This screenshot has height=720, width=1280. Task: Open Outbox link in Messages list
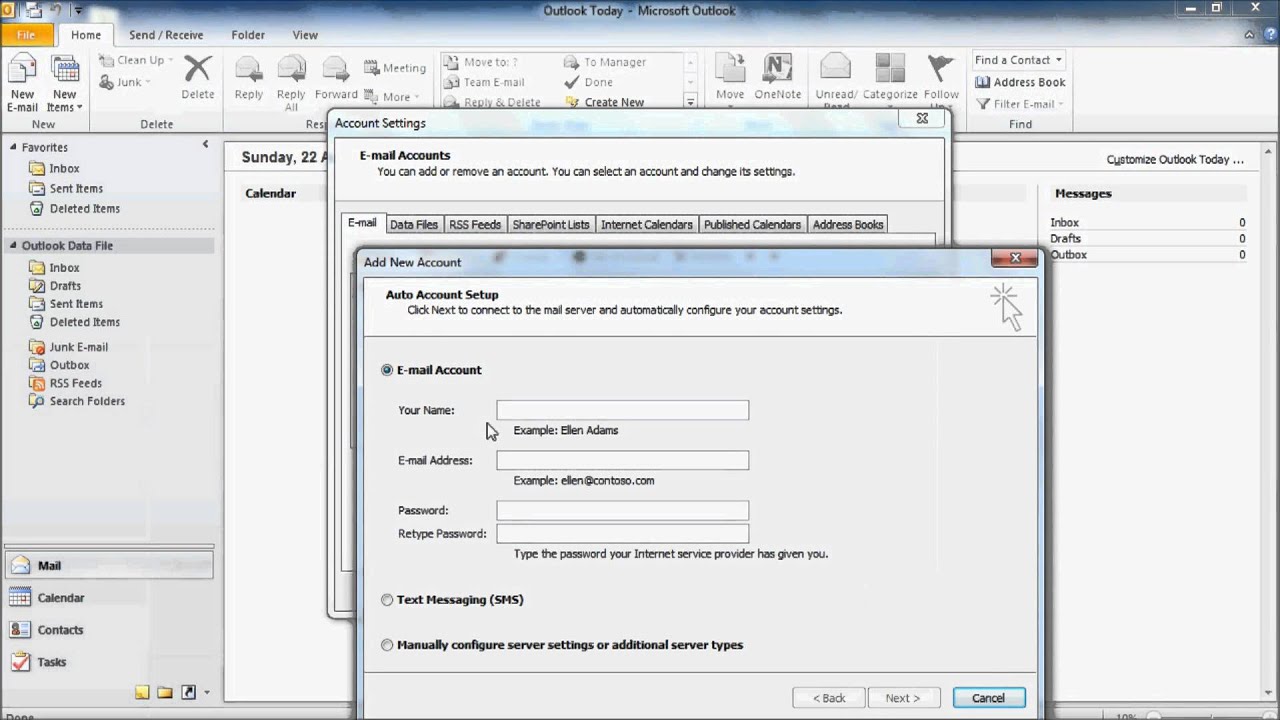tap(1068, 255)
